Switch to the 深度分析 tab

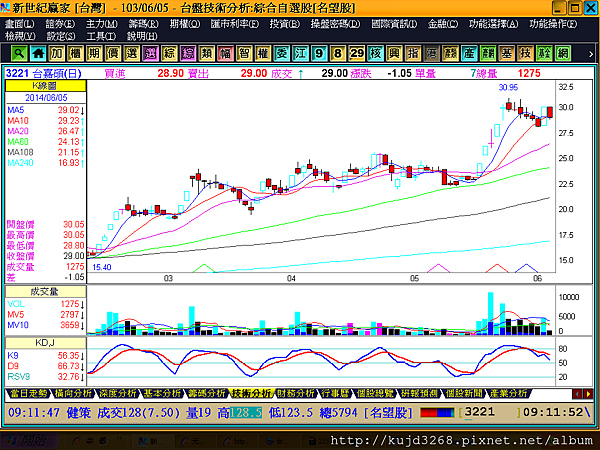pos(117,393)
